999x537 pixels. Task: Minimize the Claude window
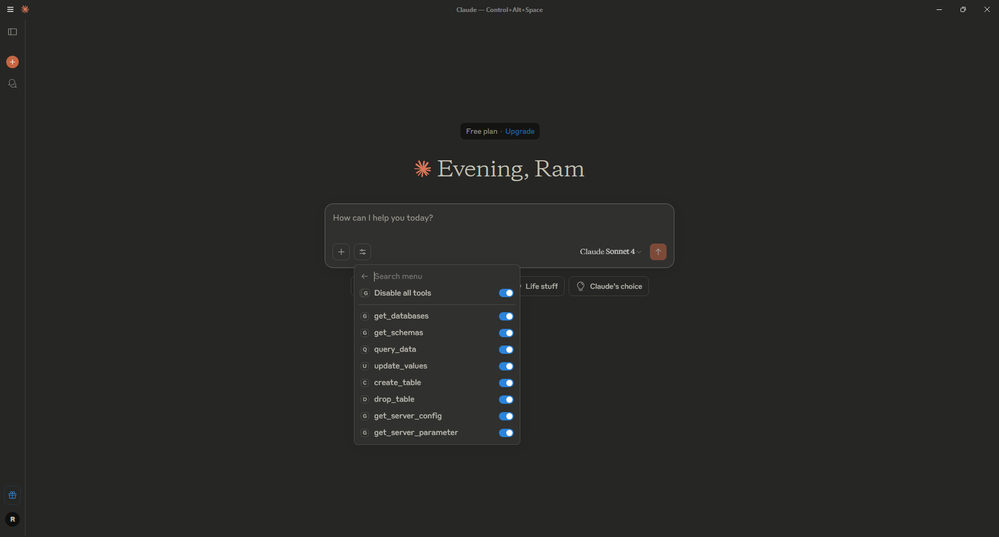tap(938, 10)
